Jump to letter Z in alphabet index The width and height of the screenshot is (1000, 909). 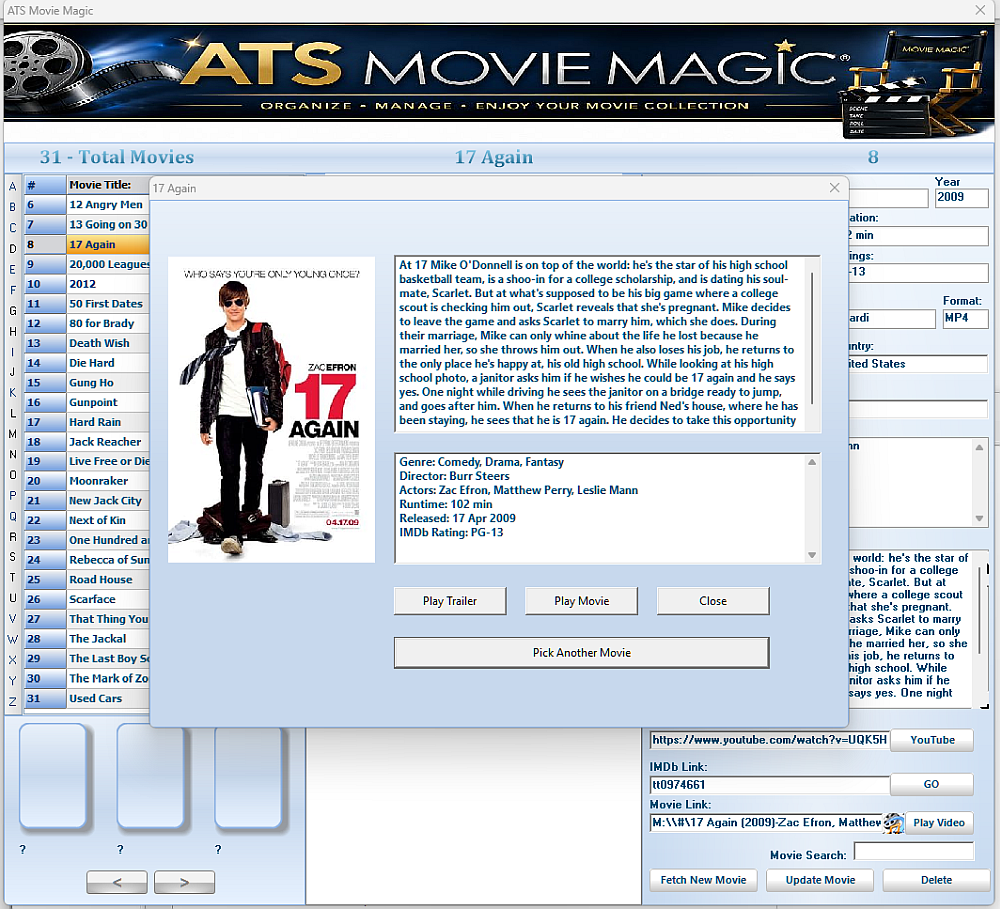(x=12, y=701)
